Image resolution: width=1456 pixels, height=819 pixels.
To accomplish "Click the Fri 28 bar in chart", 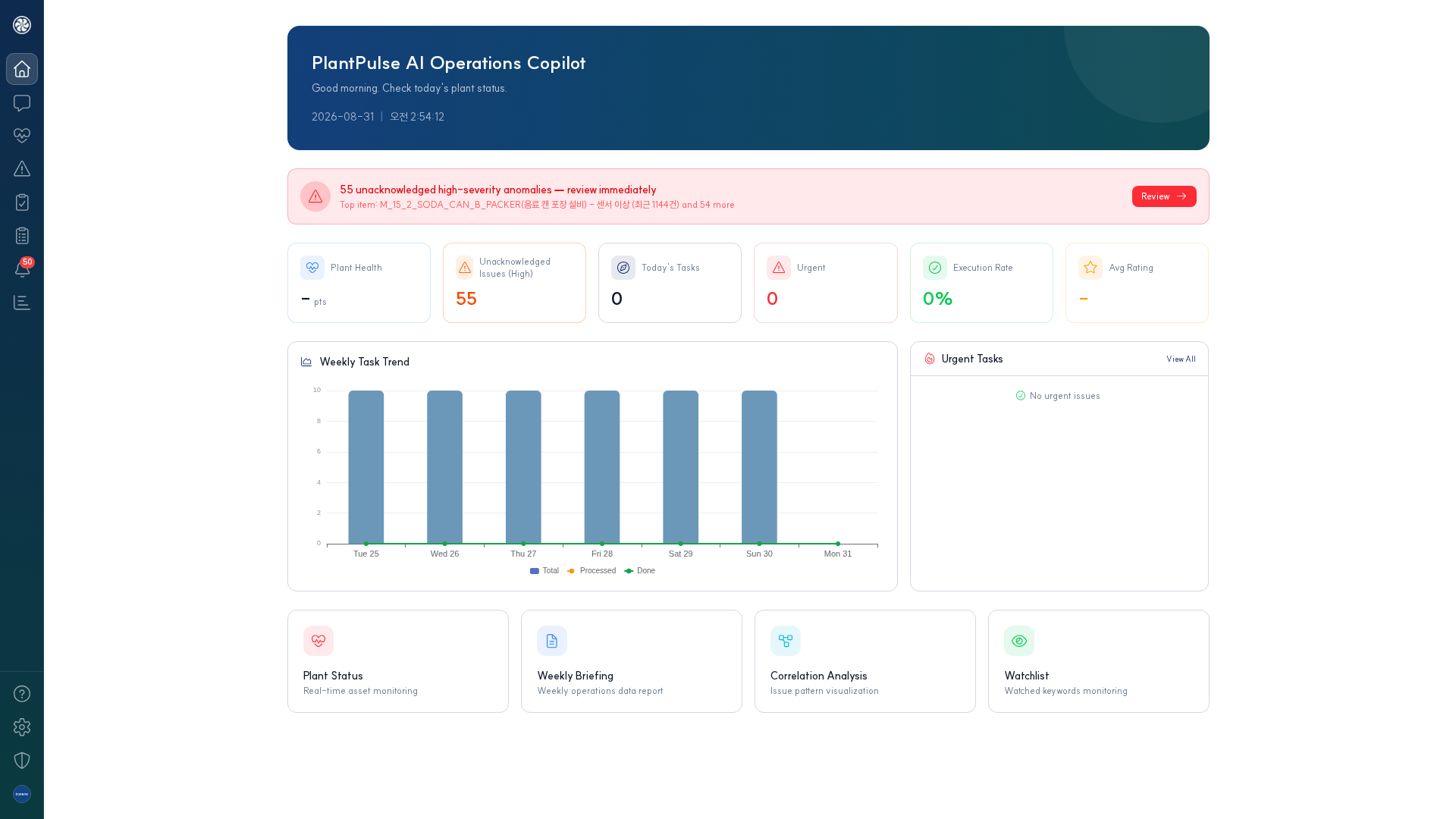I will [x=602, y=467].
